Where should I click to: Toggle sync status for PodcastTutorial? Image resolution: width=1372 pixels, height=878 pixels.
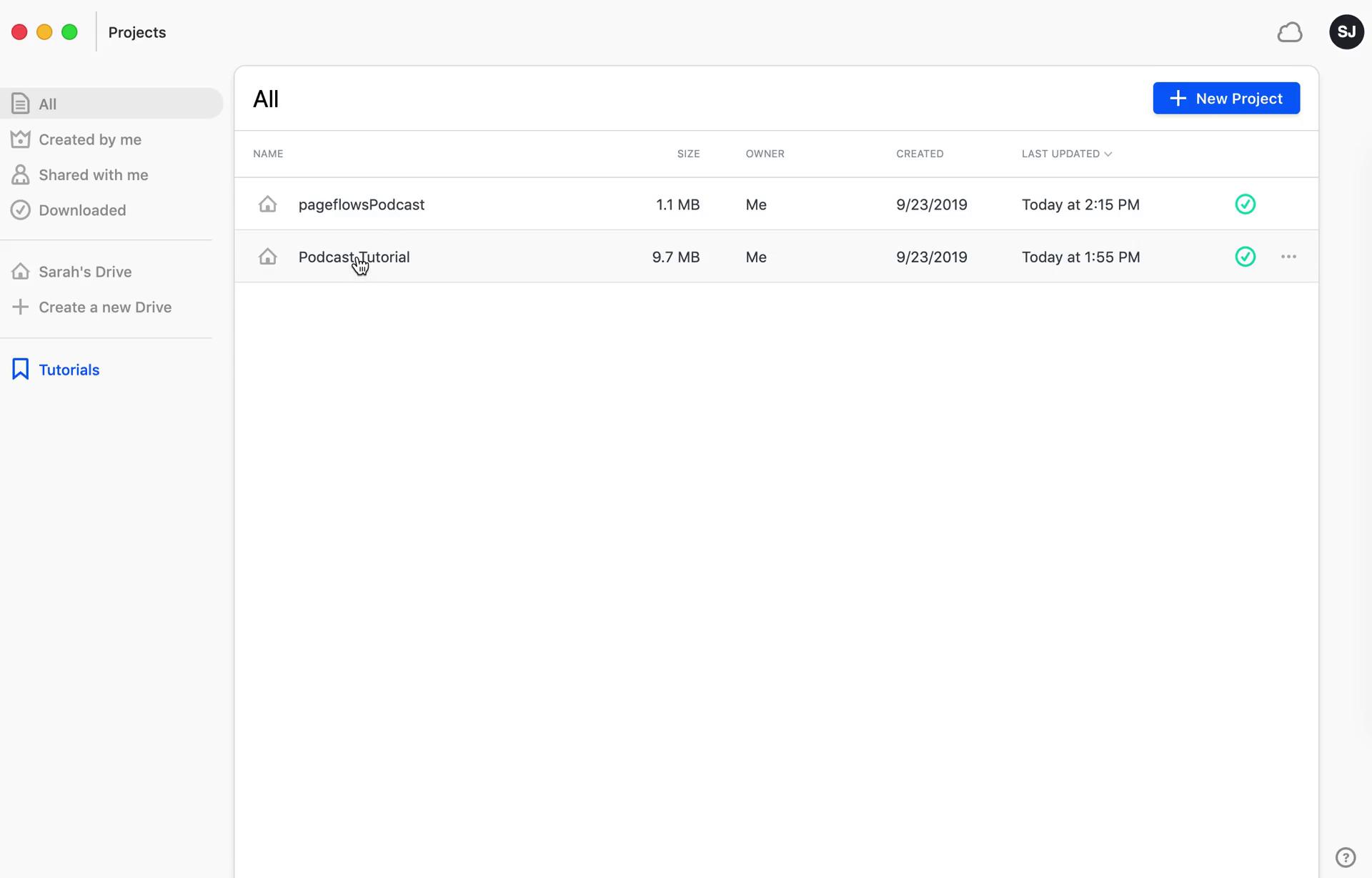(1246, 256)
